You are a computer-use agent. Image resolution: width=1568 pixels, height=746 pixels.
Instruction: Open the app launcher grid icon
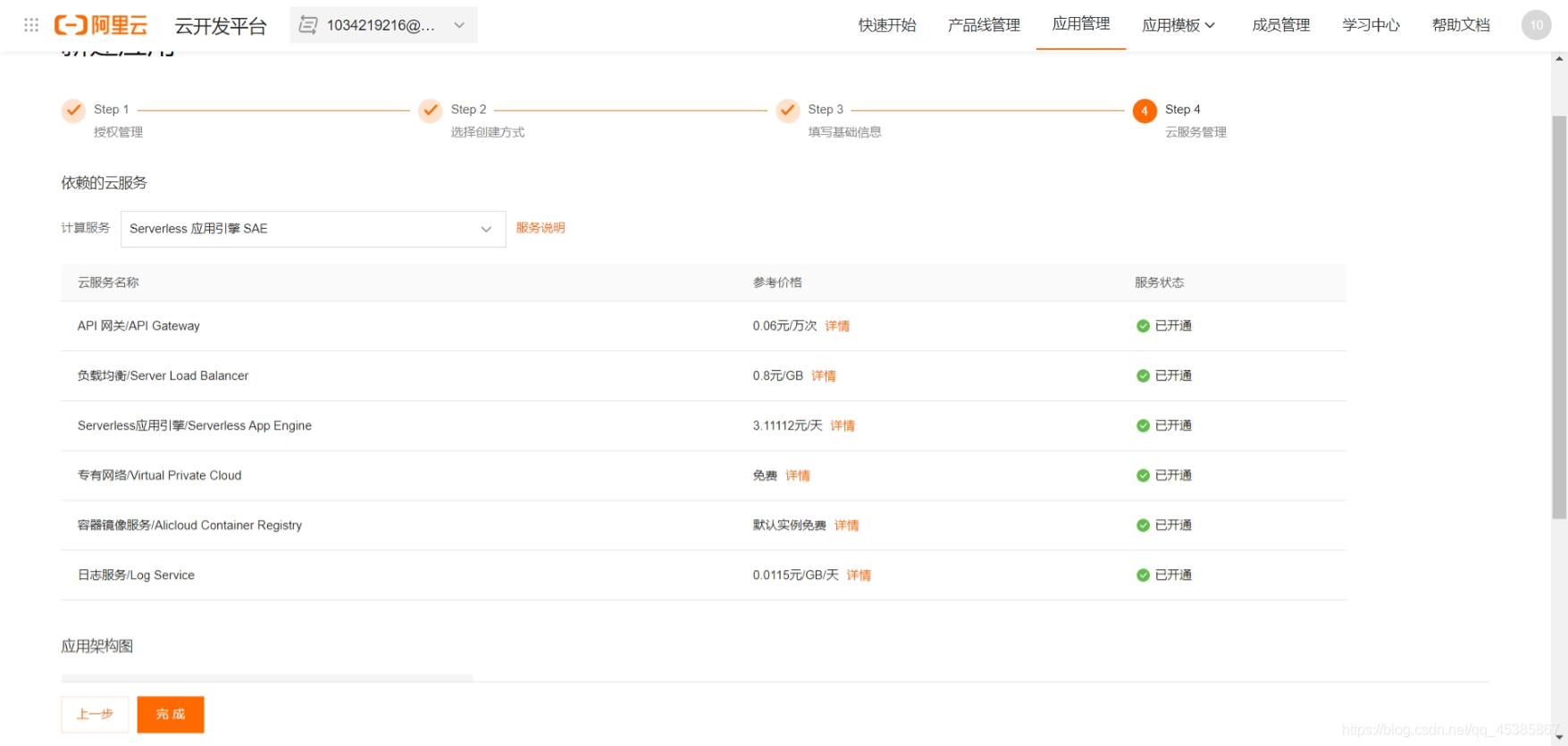pyautogui.click(x=31, y=25)
